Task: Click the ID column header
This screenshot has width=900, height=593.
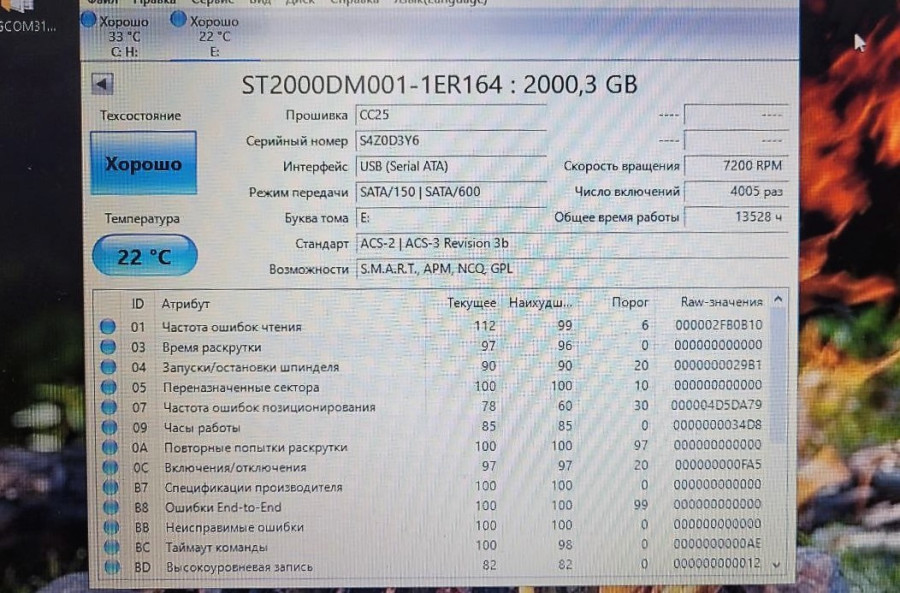Action: pos(138,304)
